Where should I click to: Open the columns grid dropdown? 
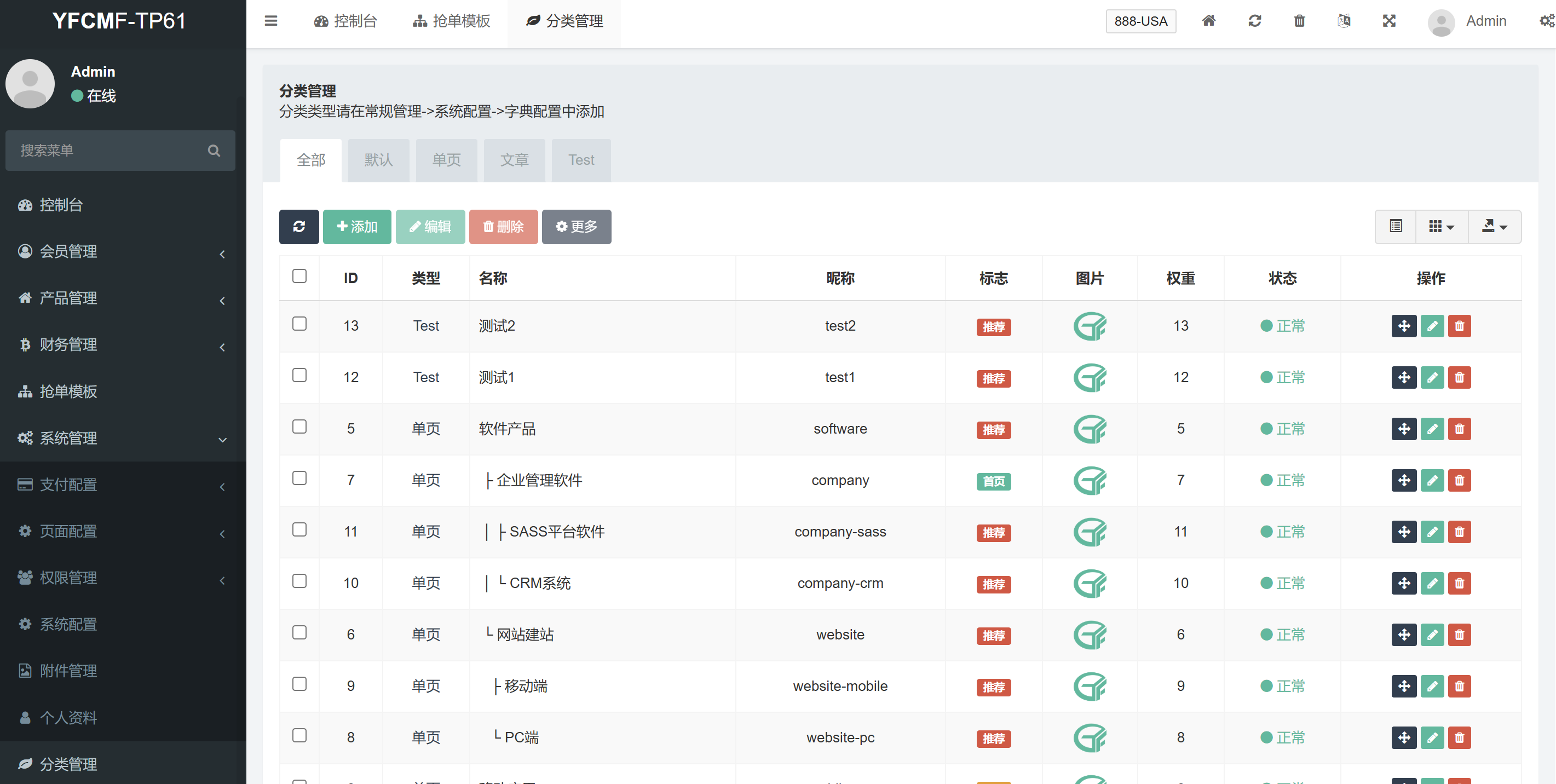coord(1441,227)
